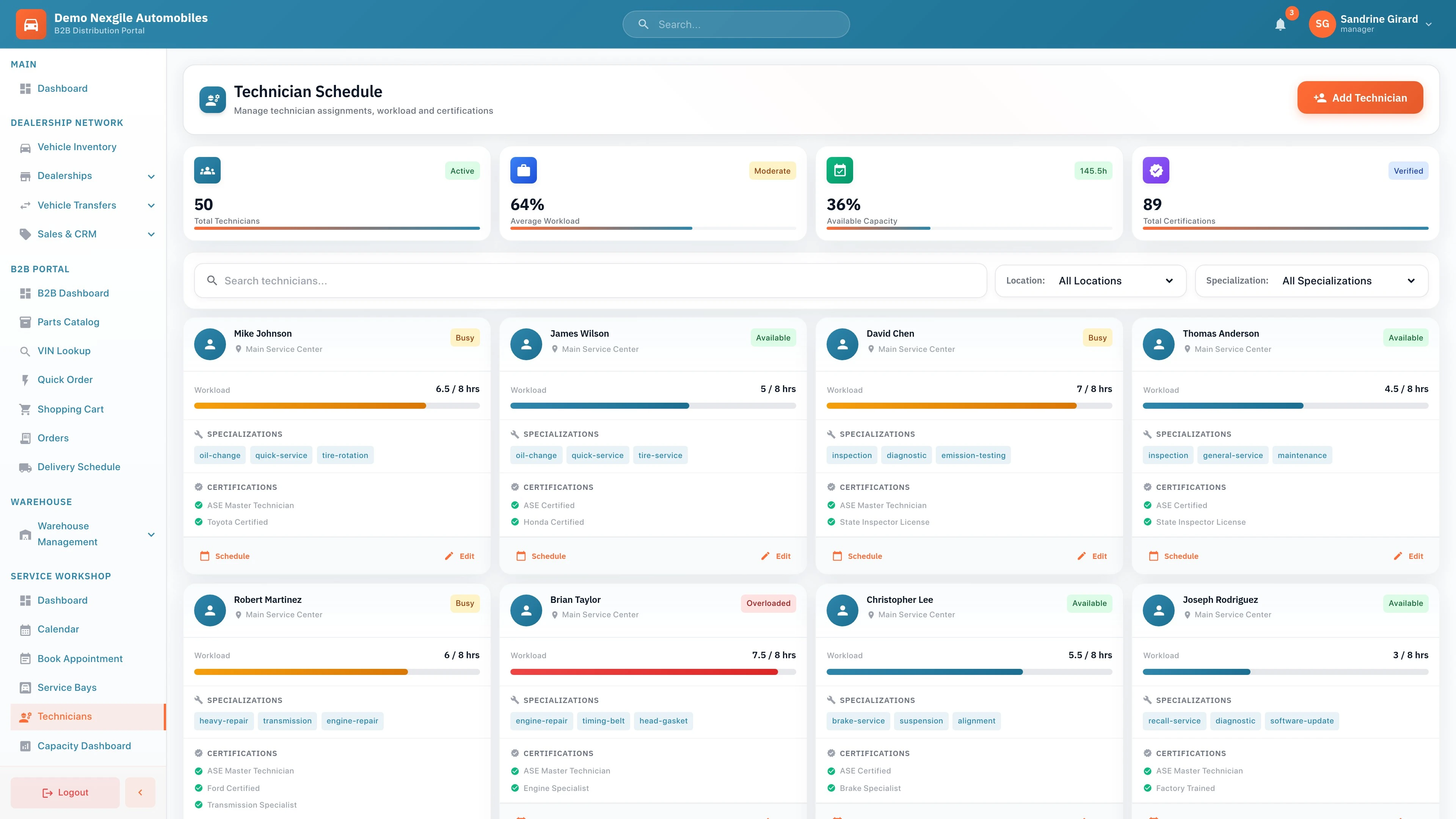The height and width of the screenshot is (819, 1456).
Task: Click Mike Johnson's avatar icon
Action: click(x=210, y=344)
